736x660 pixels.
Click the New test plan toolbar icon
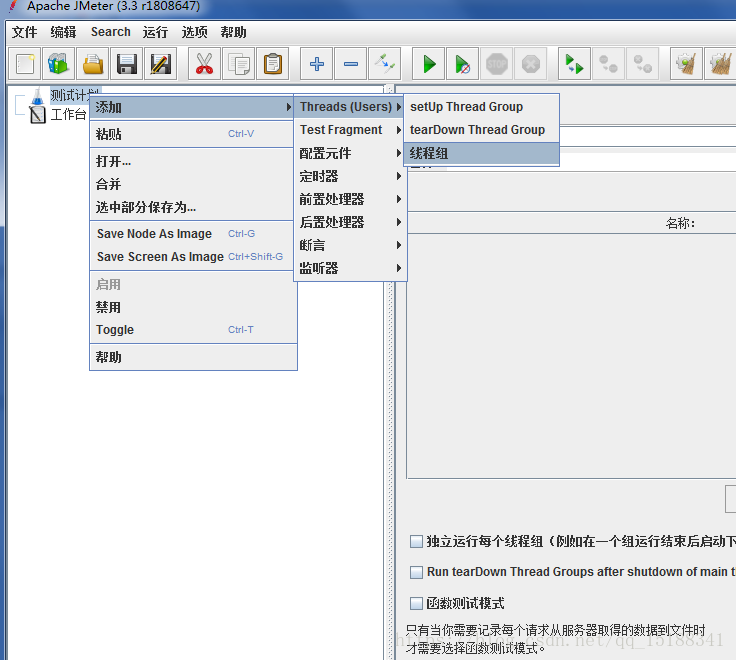coord(25,64)
